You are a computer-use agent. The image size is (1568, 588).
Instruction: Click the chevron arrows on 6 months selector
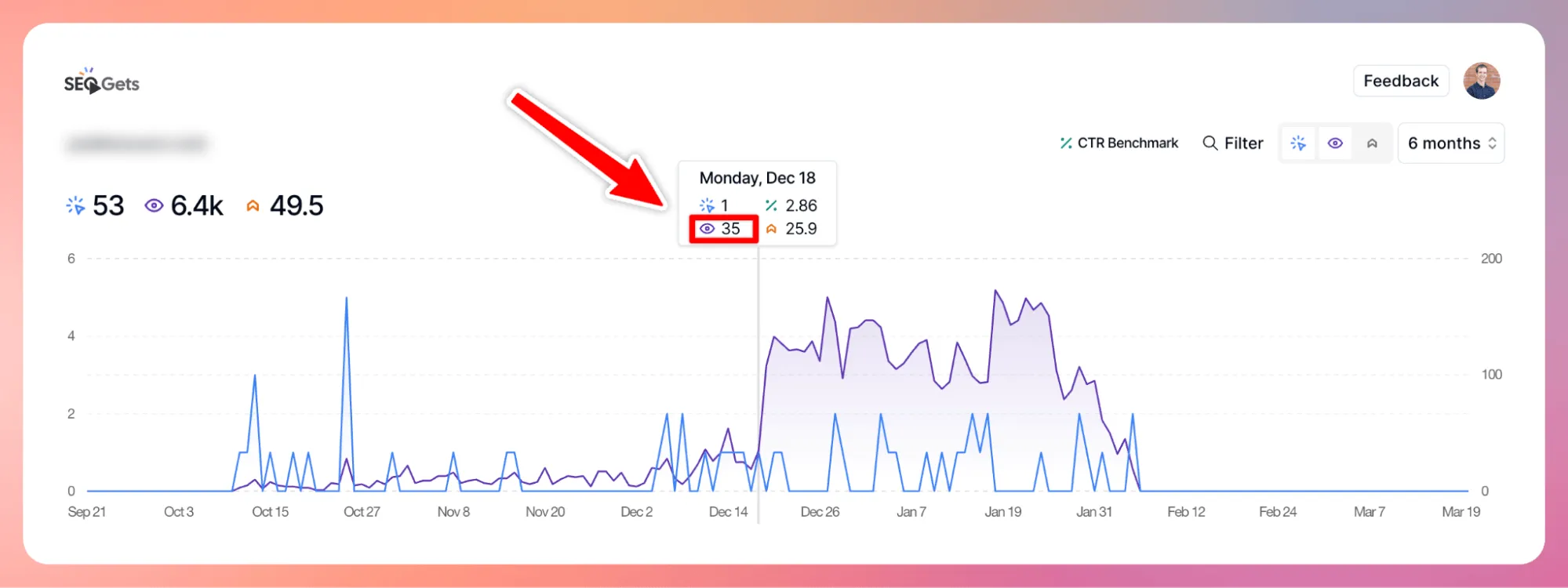pos(1492,143)
